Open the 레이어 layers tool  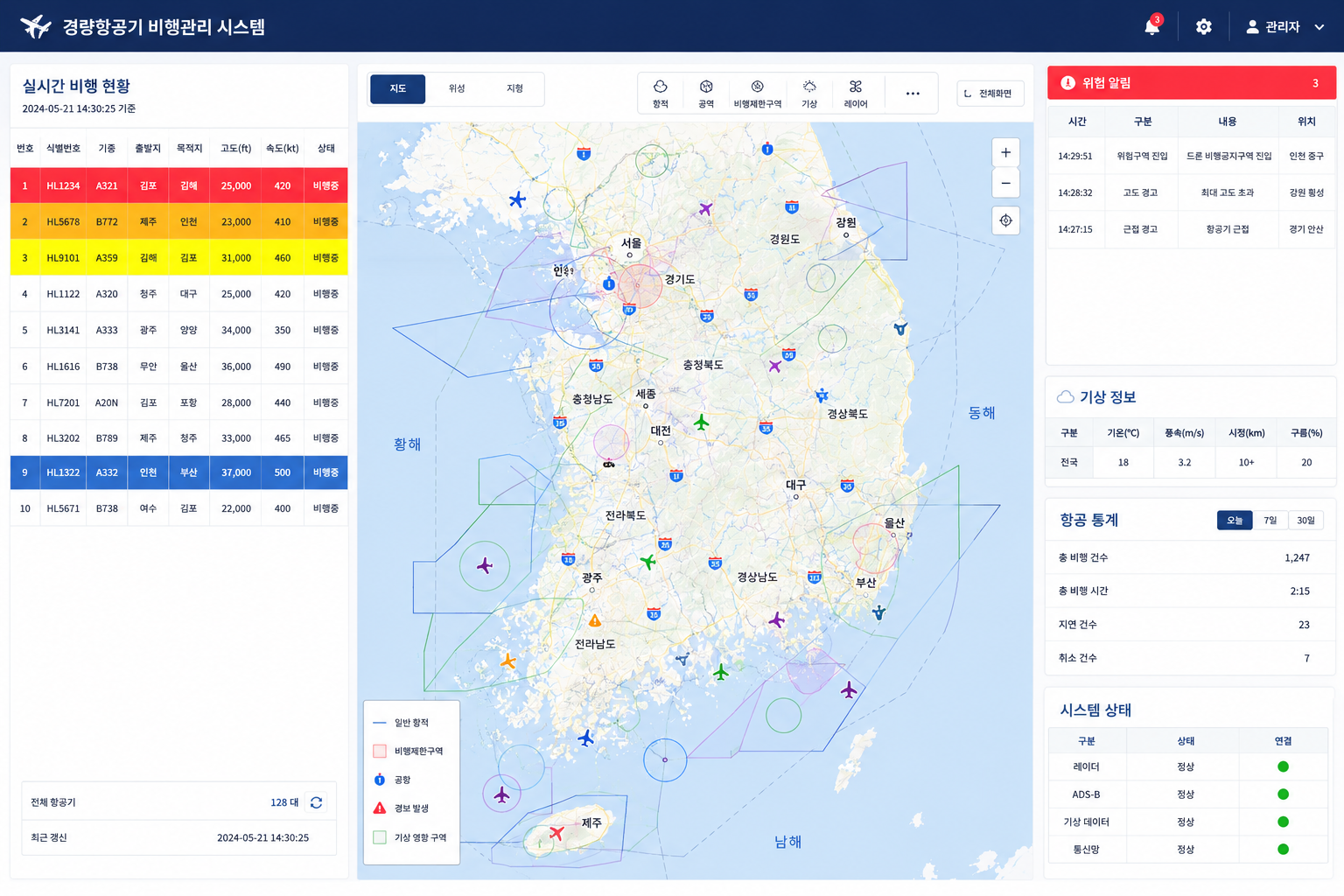click(x=856, y=94)
